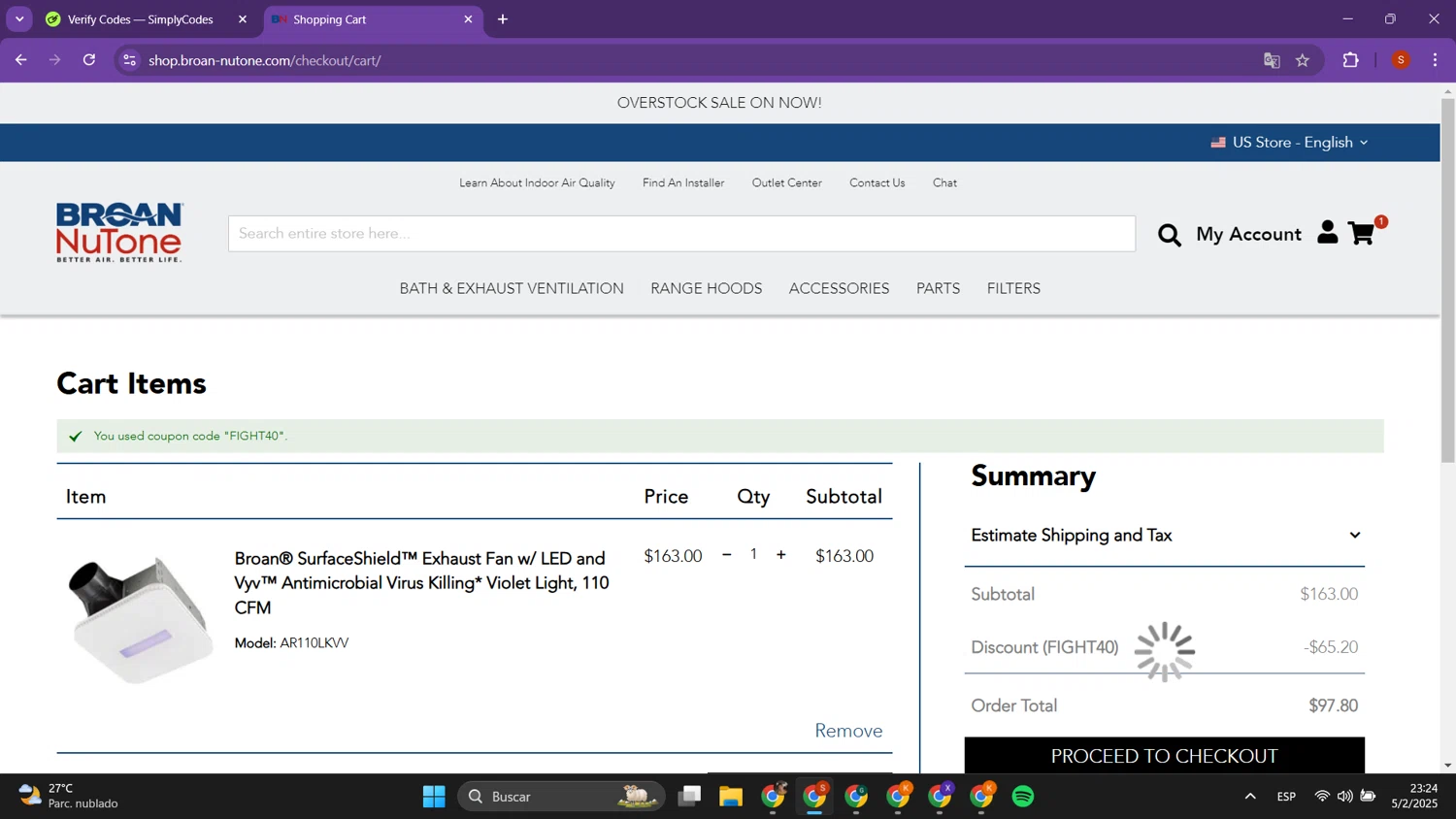This screenshot has width=1456, height=819.
Task: Open Spotify from the taskbar
Action: point(1023,797)
